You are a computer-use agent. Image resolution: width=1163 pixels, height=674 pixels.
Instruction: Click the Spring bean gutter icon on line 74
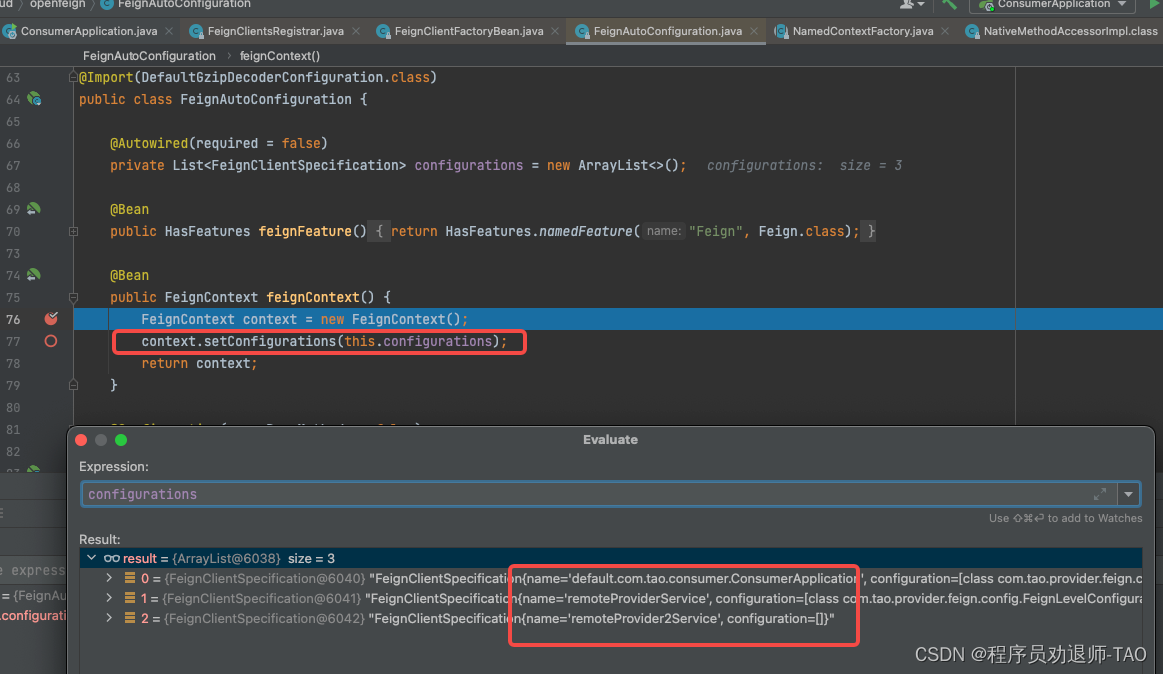pyautogui.click(x=34, y=275)
